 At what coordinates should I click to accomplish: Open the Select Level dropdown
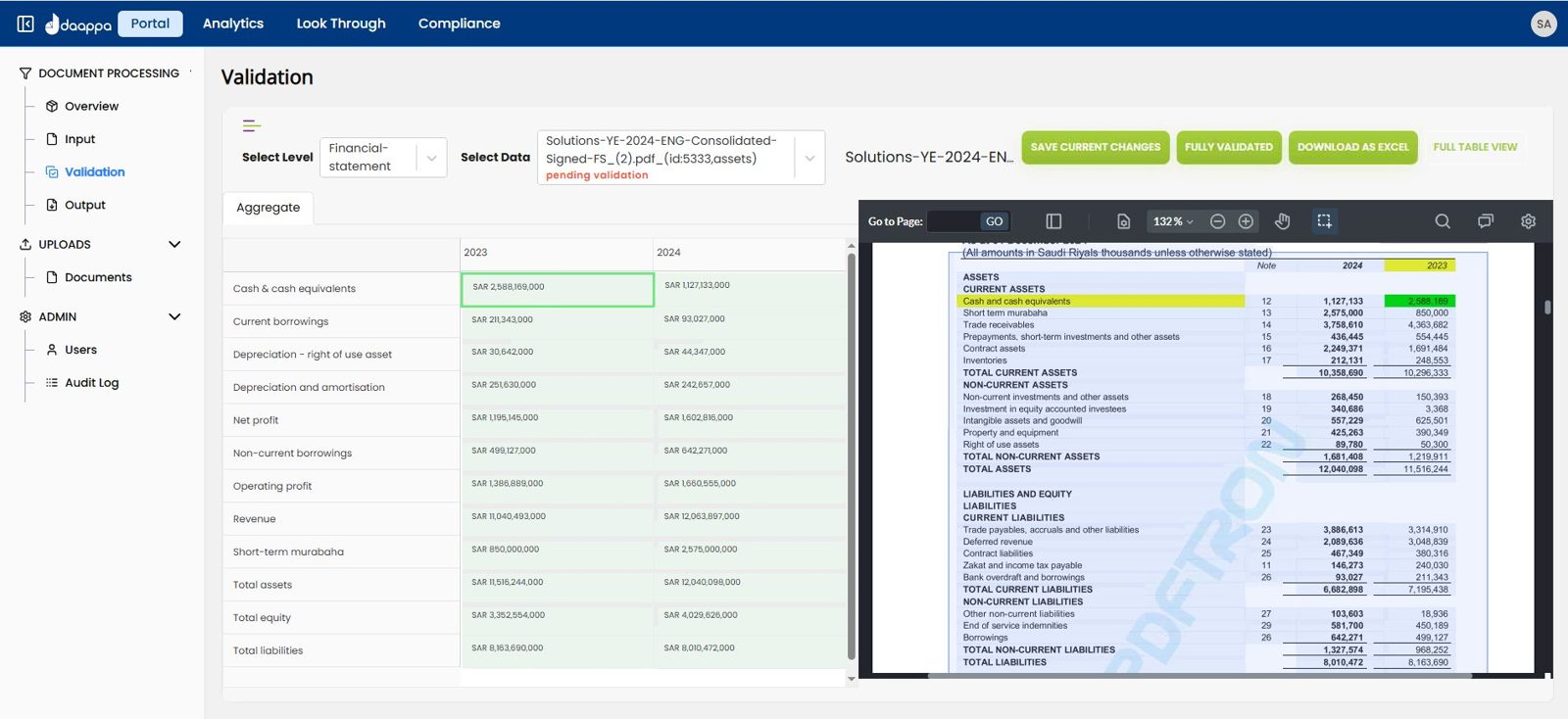pos(383,157)
